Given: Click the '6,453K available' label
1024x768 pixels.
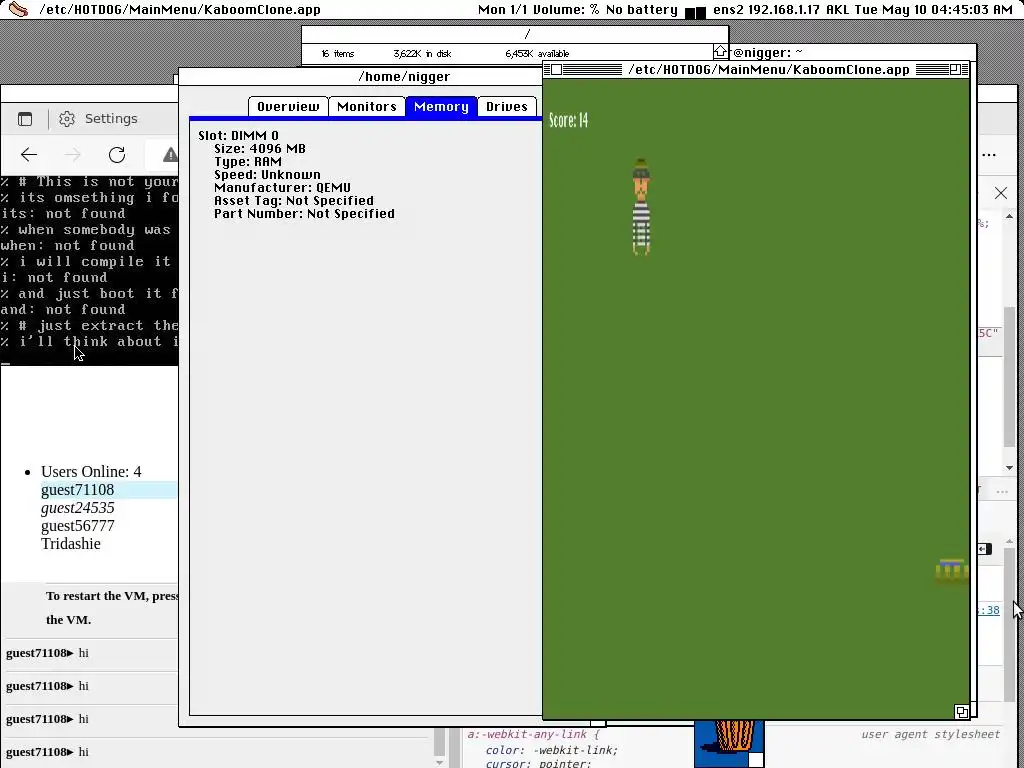Looking at the screenshot, I should coord(537,54).
